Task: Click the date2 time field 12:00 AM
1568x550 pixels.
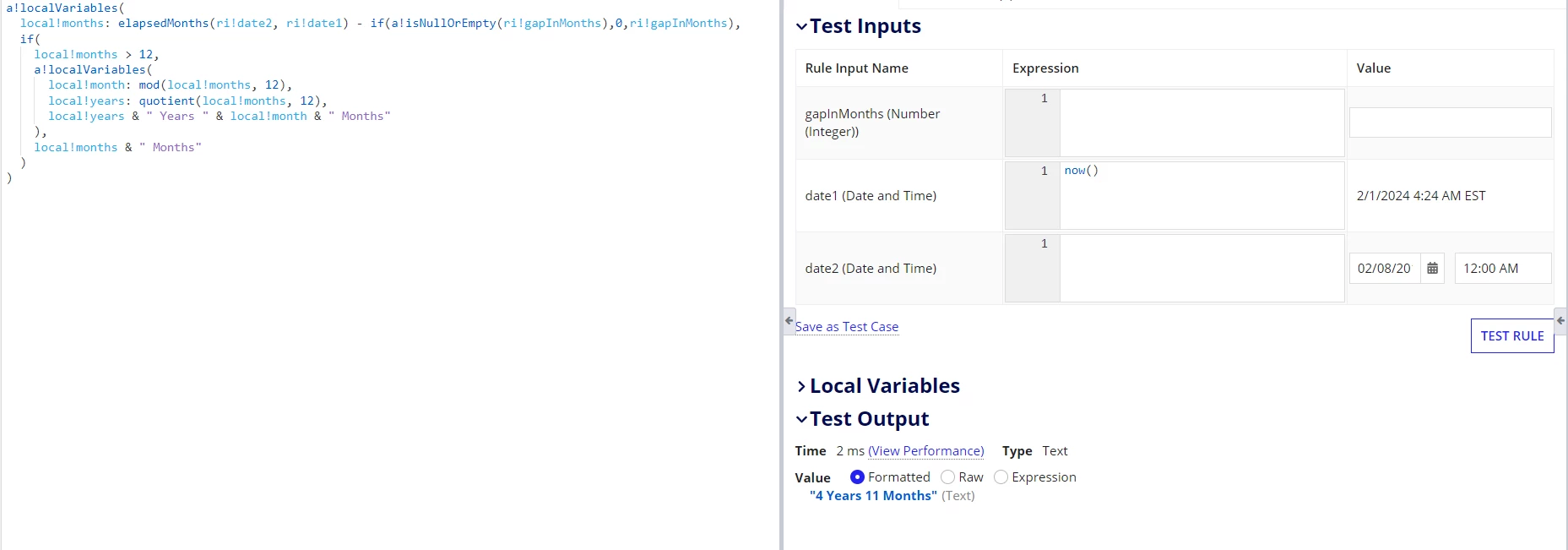Action: [1503, 269]
